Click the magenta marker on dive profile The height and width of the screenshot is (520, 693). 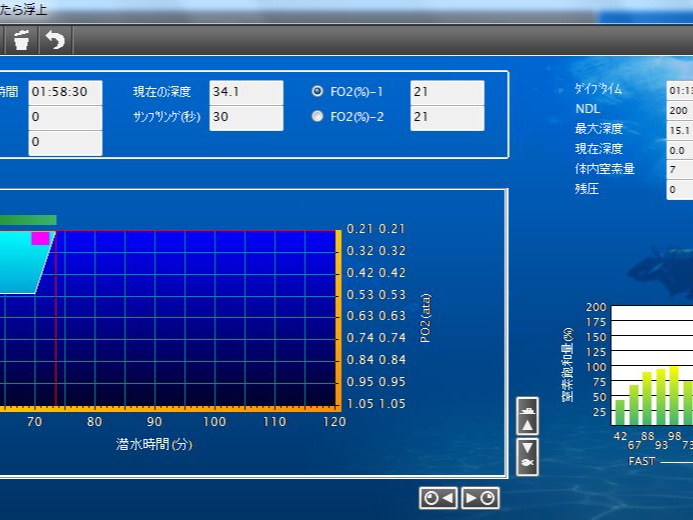pyautogui.click(x=40, y=238)
